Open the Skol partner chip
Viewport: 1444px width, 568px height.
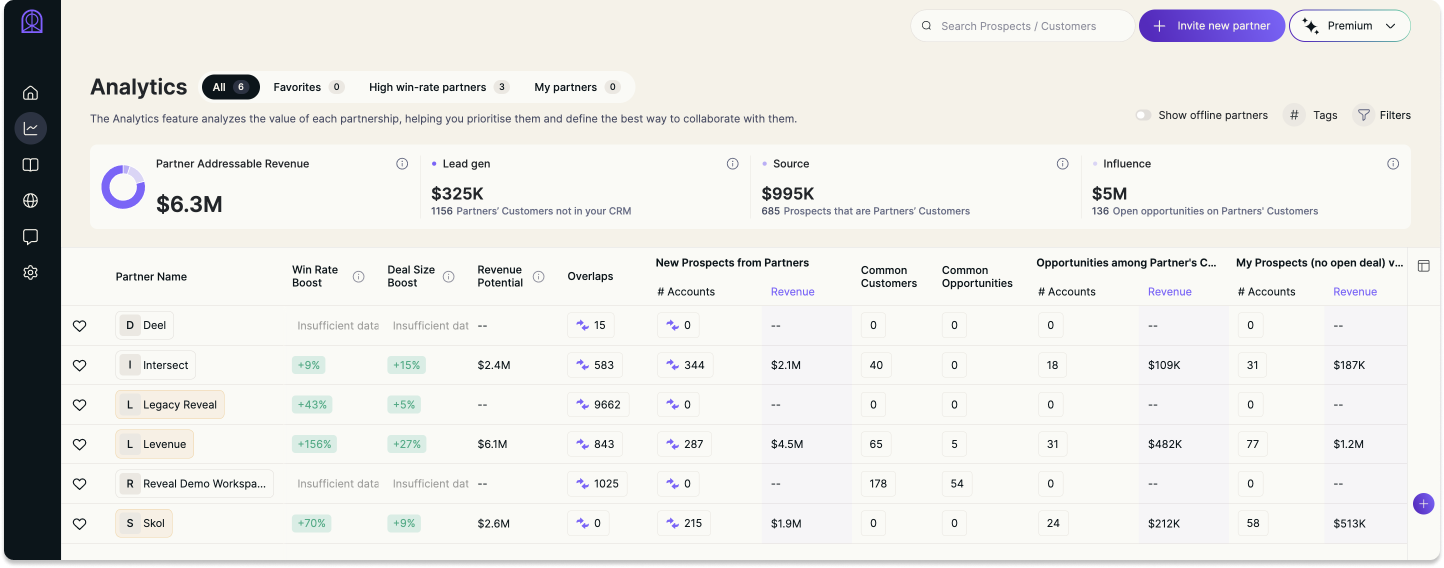click(x=144, y=523)
